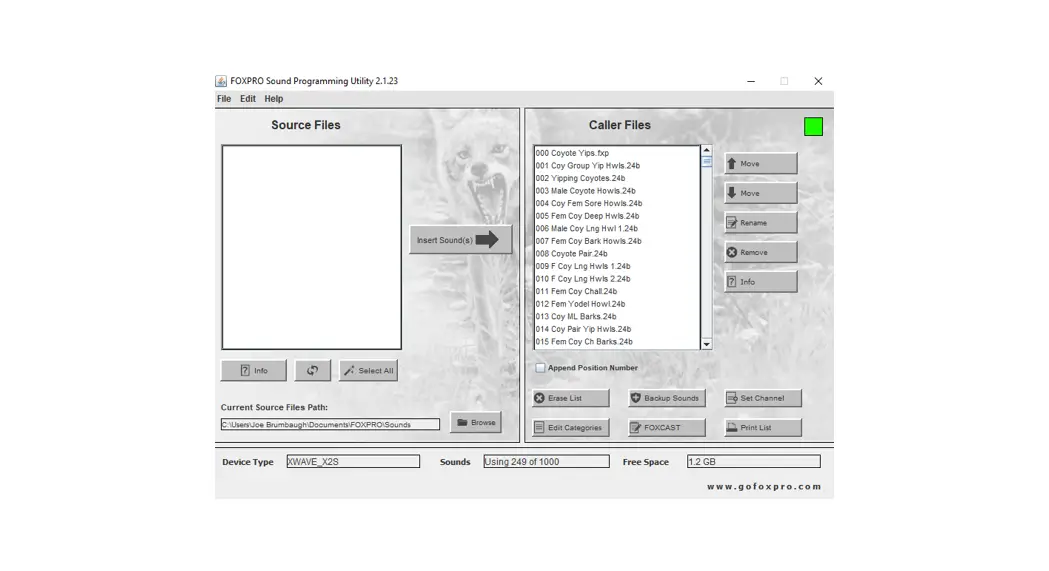Launch the FOXCAST editor
The image size is (1049, 571).
[x=667, y=427]
